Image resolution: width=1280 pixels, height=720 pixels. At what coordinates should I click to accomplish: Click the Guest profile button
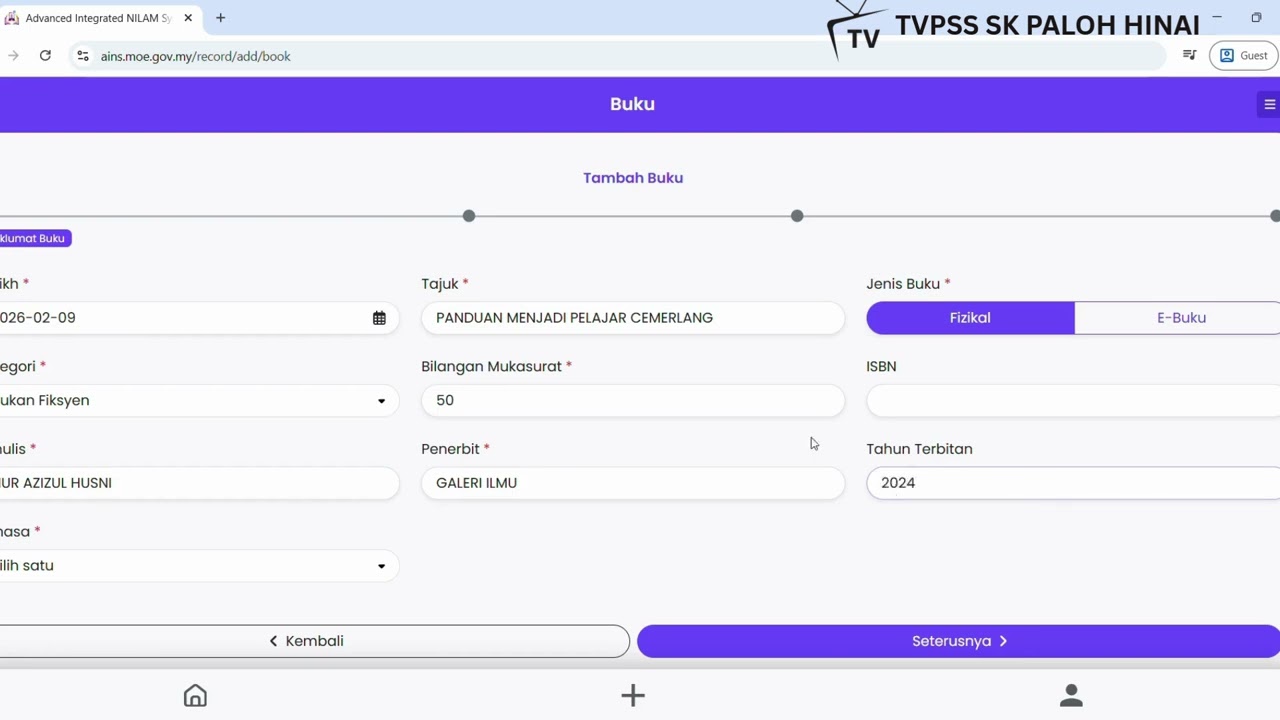click(x=1243, y=56)
